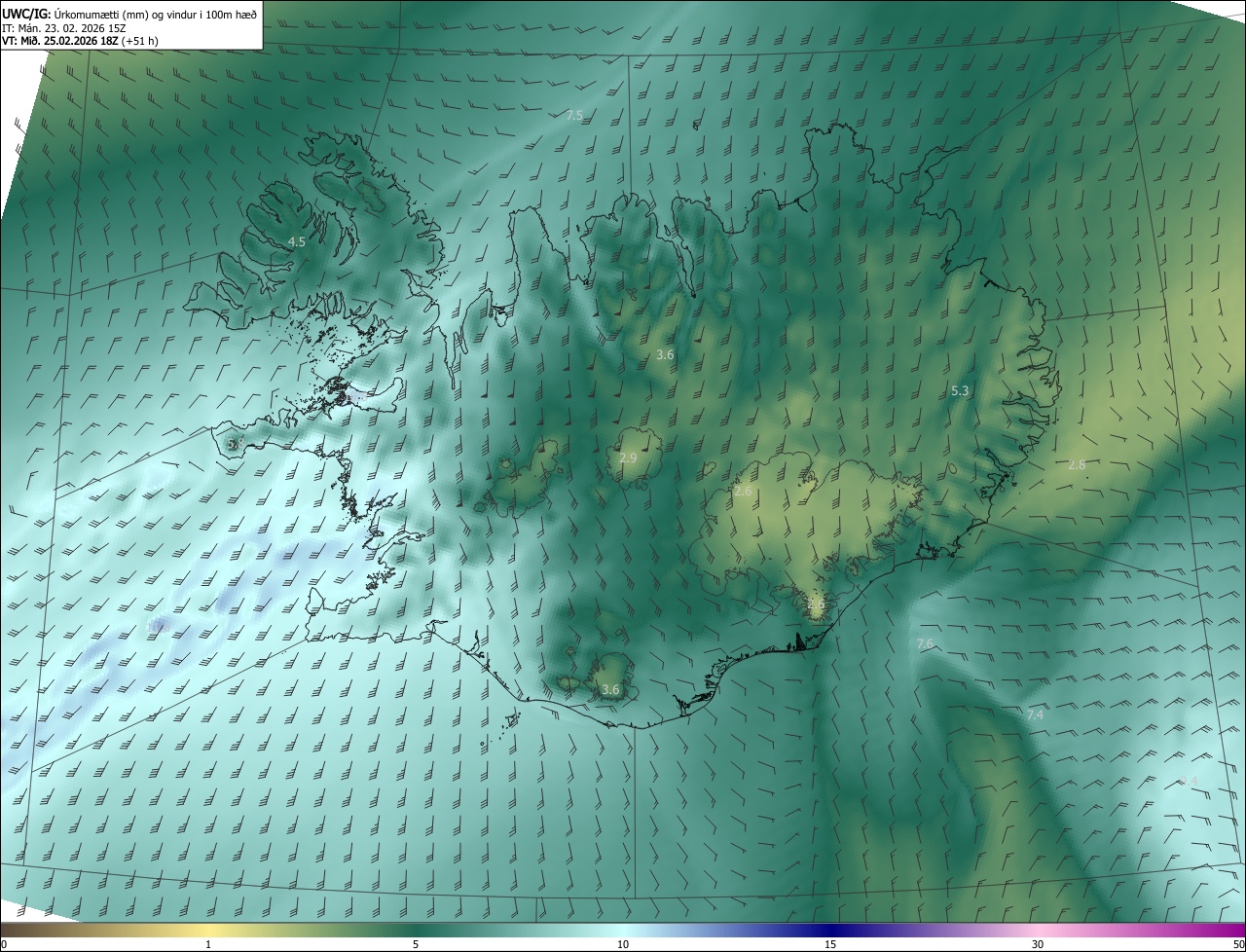
Task: Click the "2.9" value on the central glacier
Action: tap(628, 458)
